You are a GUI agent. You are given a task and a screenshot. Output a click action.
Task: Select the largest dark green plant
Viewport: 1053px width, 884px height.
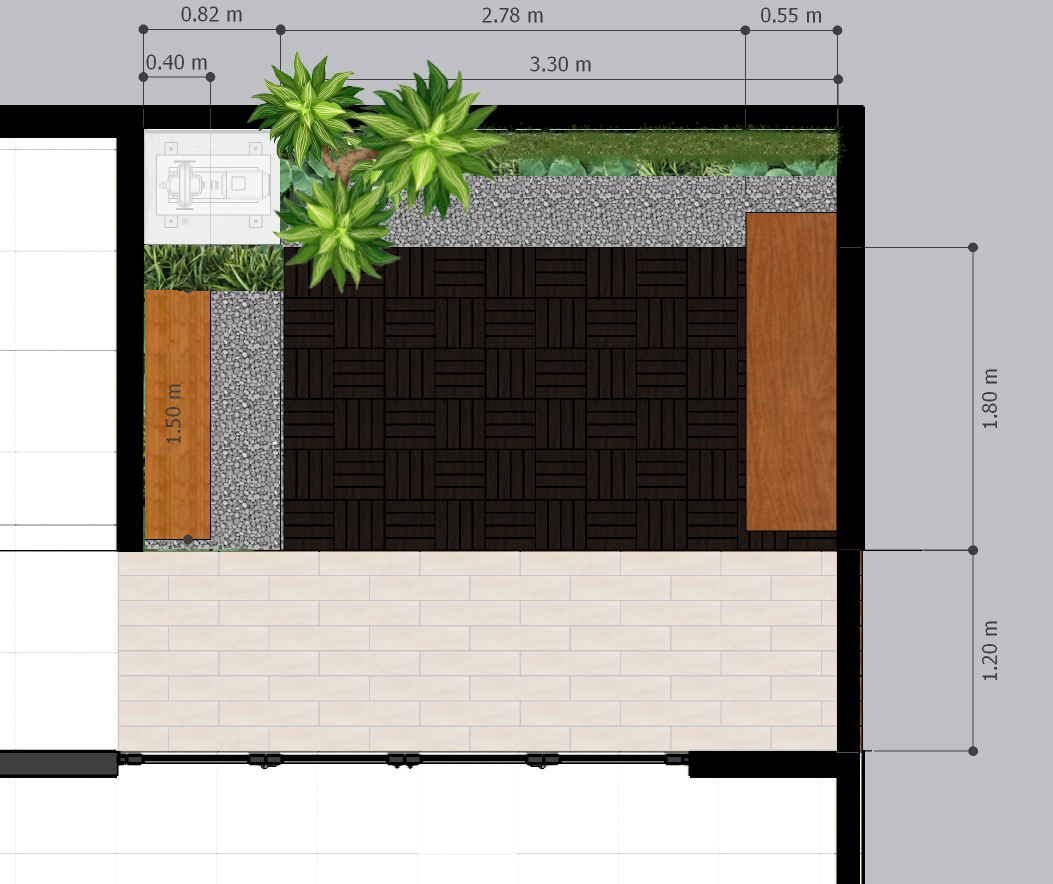428,140
